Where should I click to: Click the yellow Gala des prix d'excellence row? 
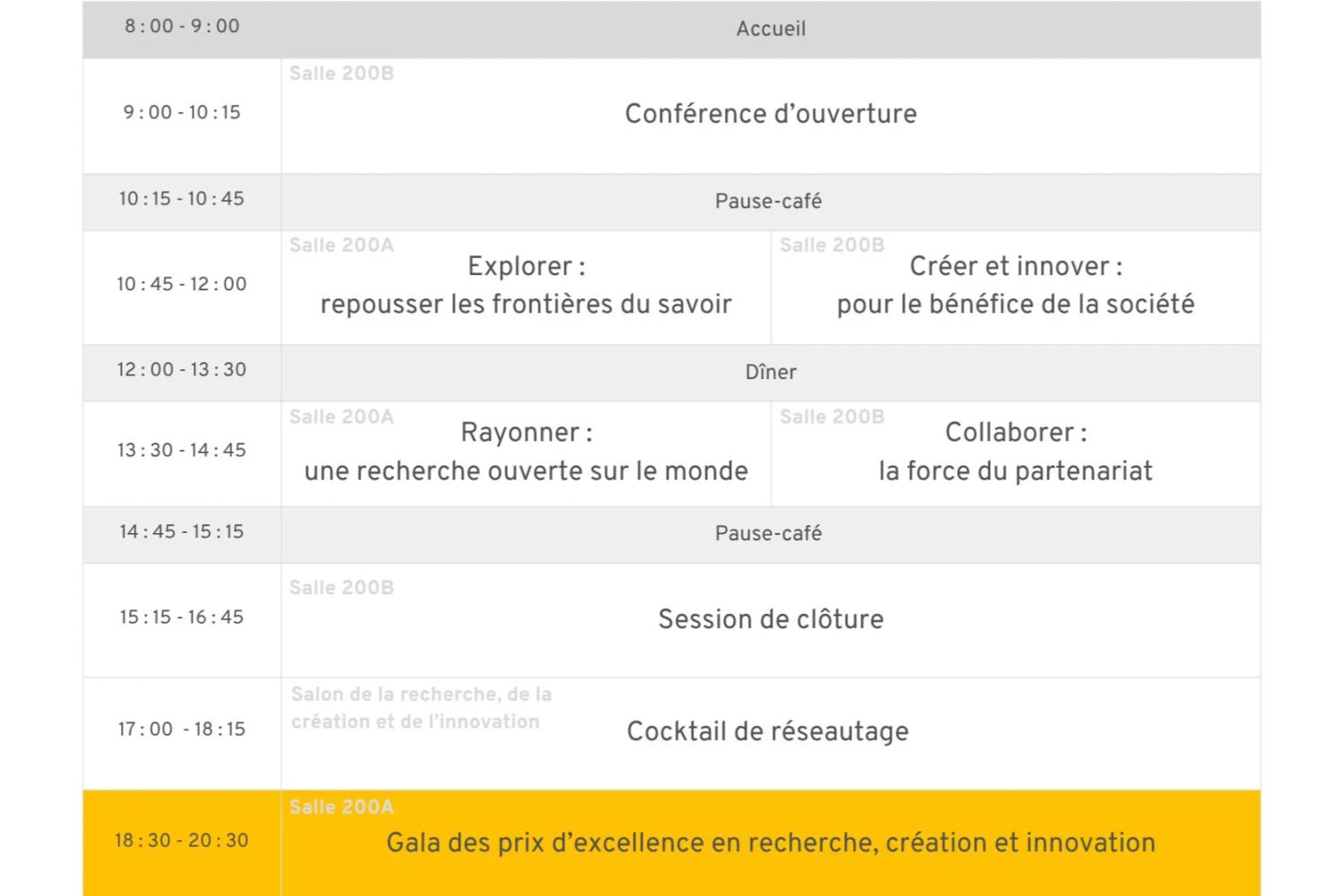click(771, 843)
